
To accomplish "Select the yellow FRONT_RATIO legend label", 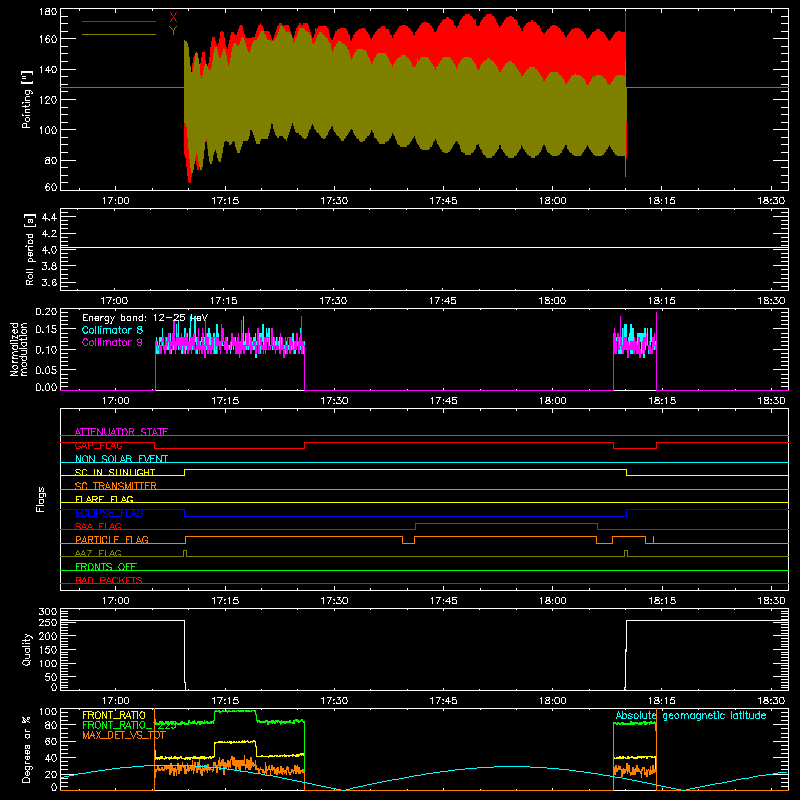I will point(114,715).
